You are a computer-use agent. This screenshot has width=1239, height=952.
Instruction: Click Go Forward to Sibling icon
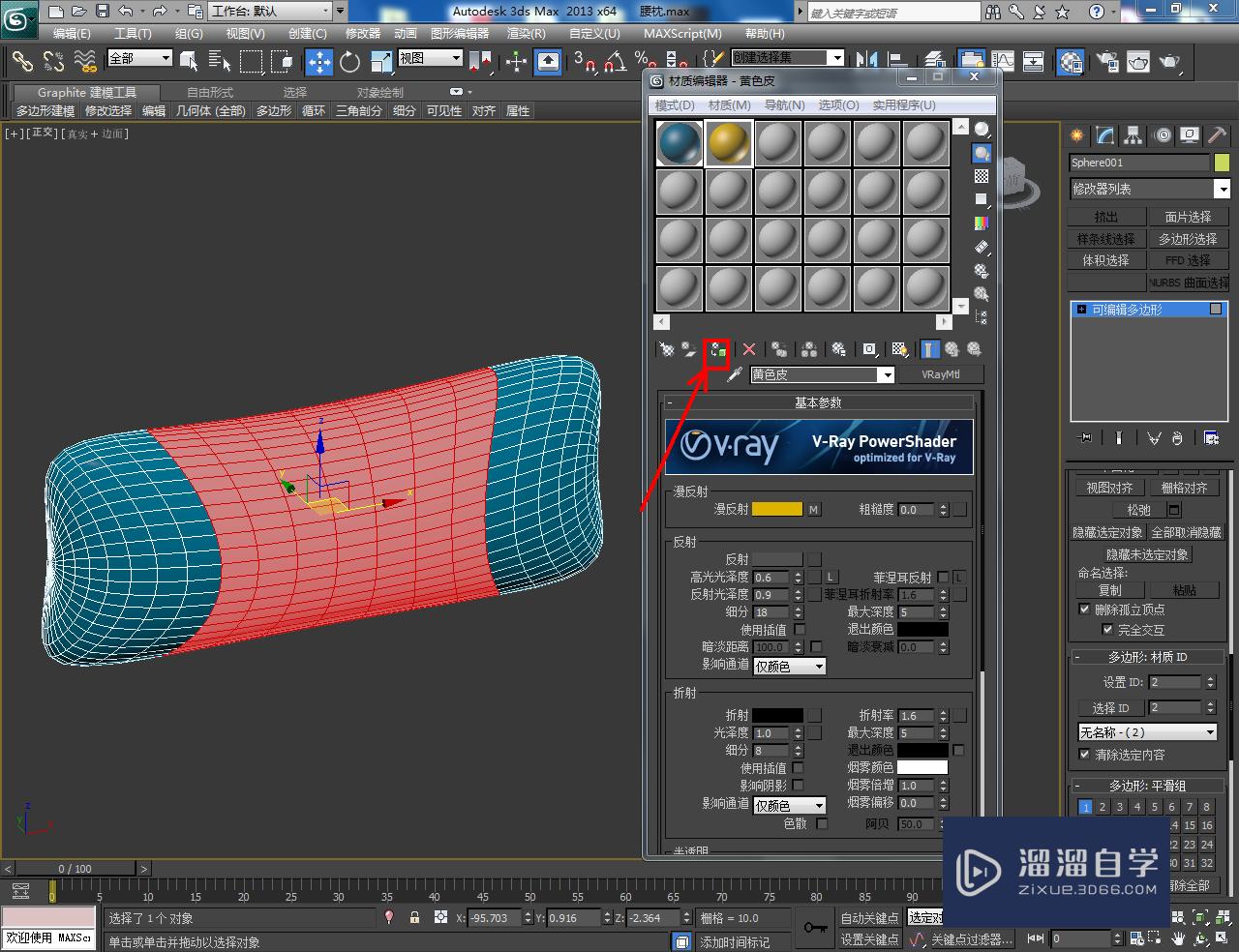[x=975, y=350]
